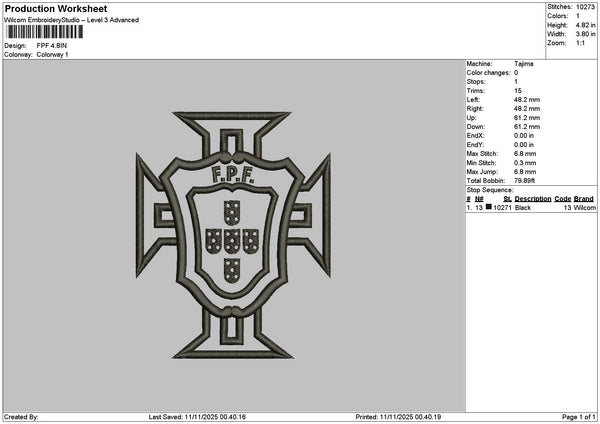
Task: Click 'Wilcom EmbroideryStudio – Level 3 Advanced' text
Action: (x=72, y=20)
